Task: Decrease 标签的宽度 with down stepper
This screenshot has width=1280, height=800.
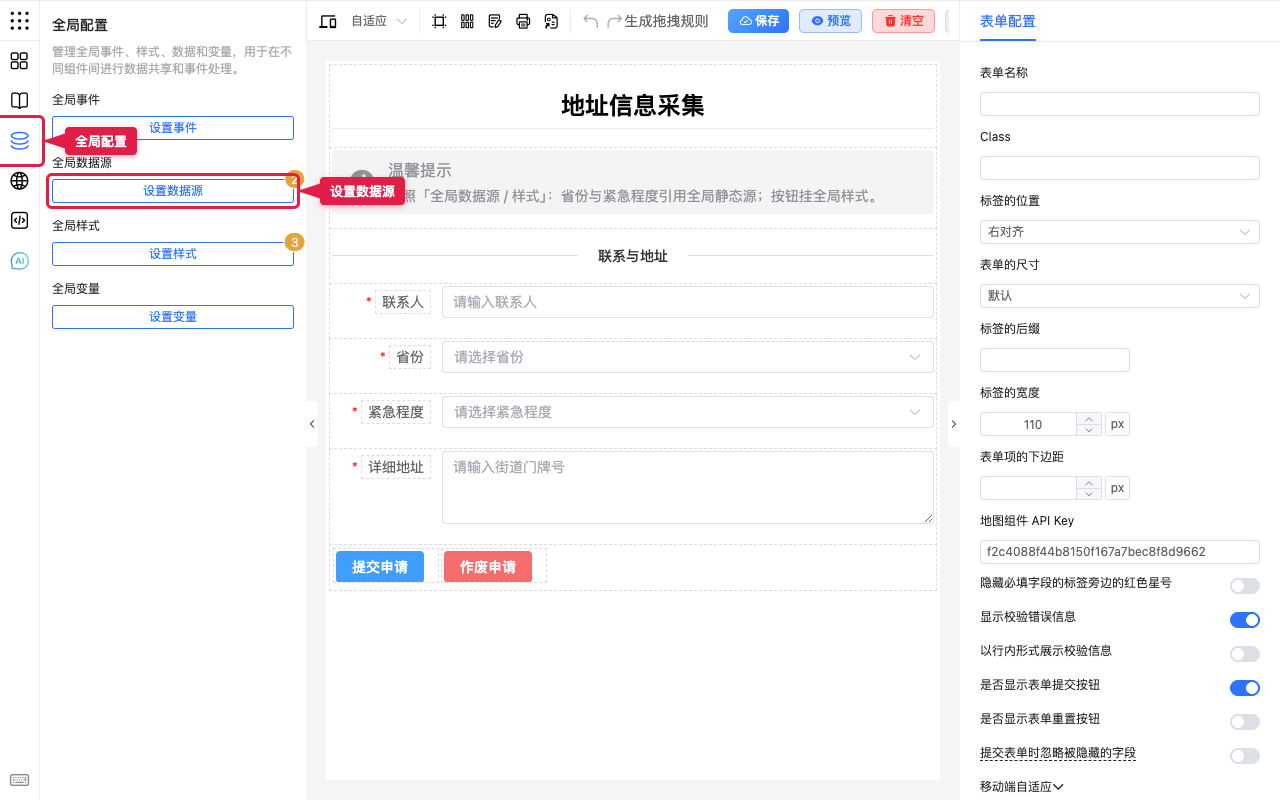Action: [x=1088, y=430]
